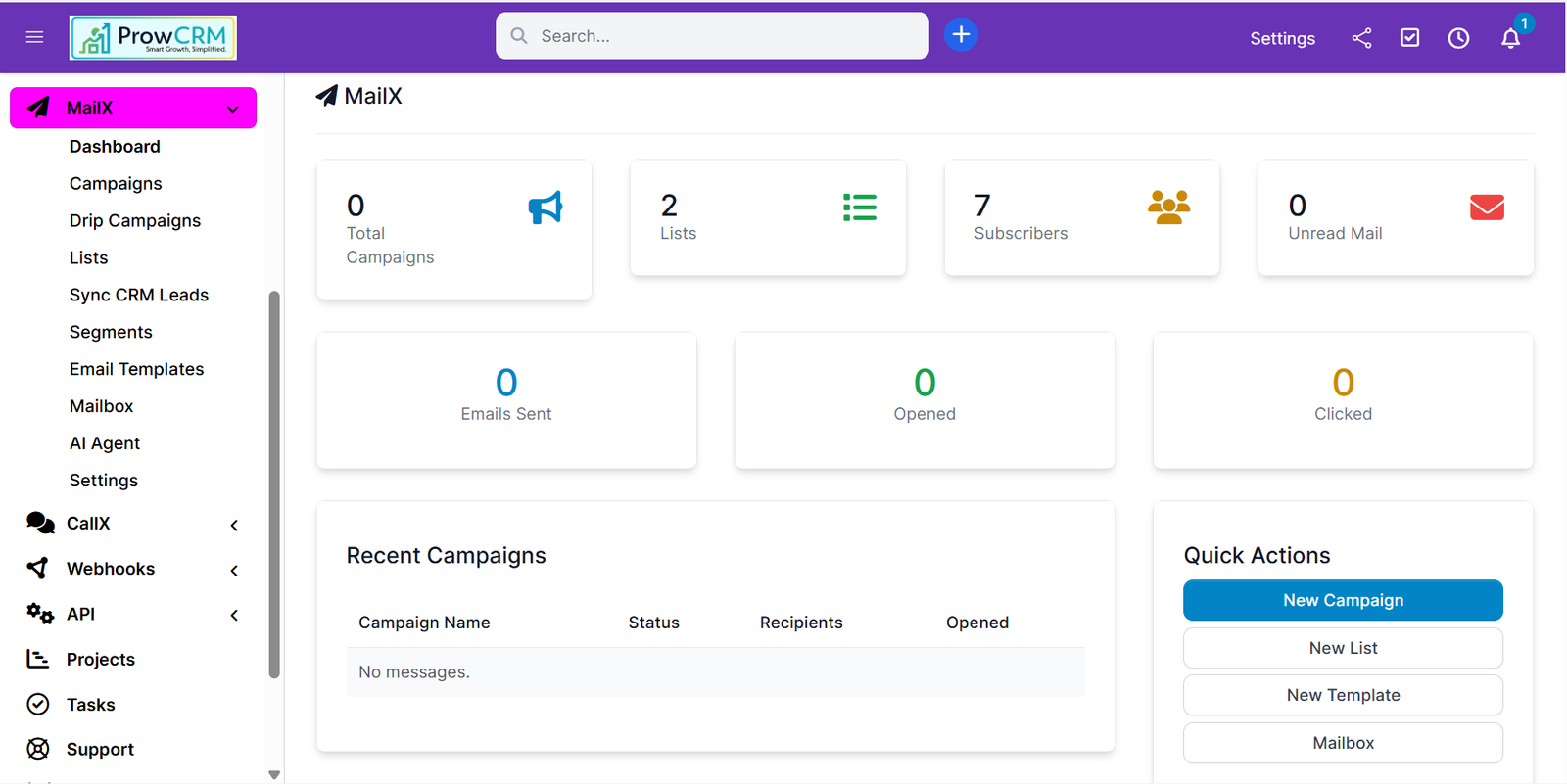Open the checklist tasks icon in header
This screenshot has width=1567, height=784.
[x=1410, y=38]
